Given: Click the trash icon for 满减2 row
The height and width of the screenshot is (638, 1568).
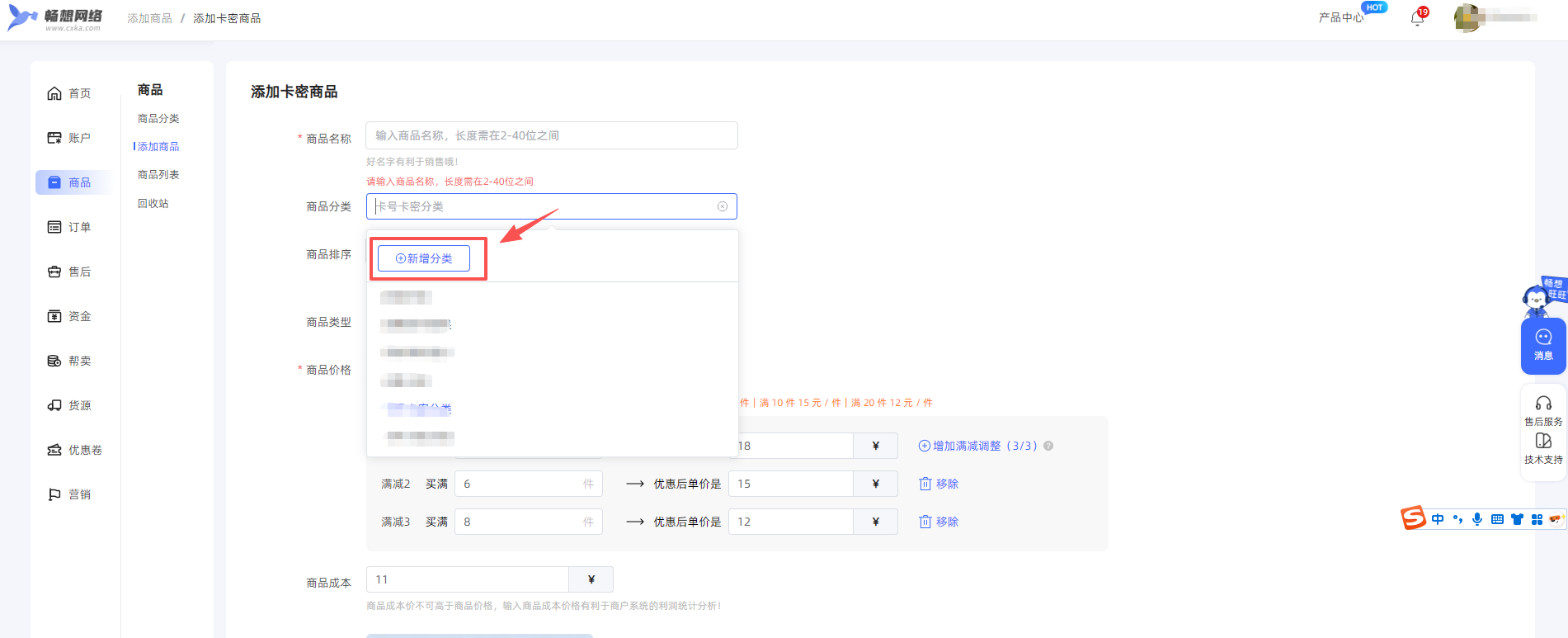Looking at the screenshot, I should [x=925, y=484].
